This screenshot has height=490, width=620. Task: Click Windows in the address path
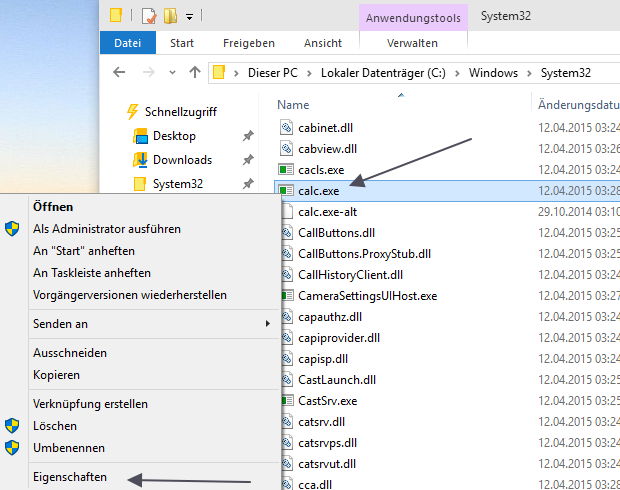(493, 73)
